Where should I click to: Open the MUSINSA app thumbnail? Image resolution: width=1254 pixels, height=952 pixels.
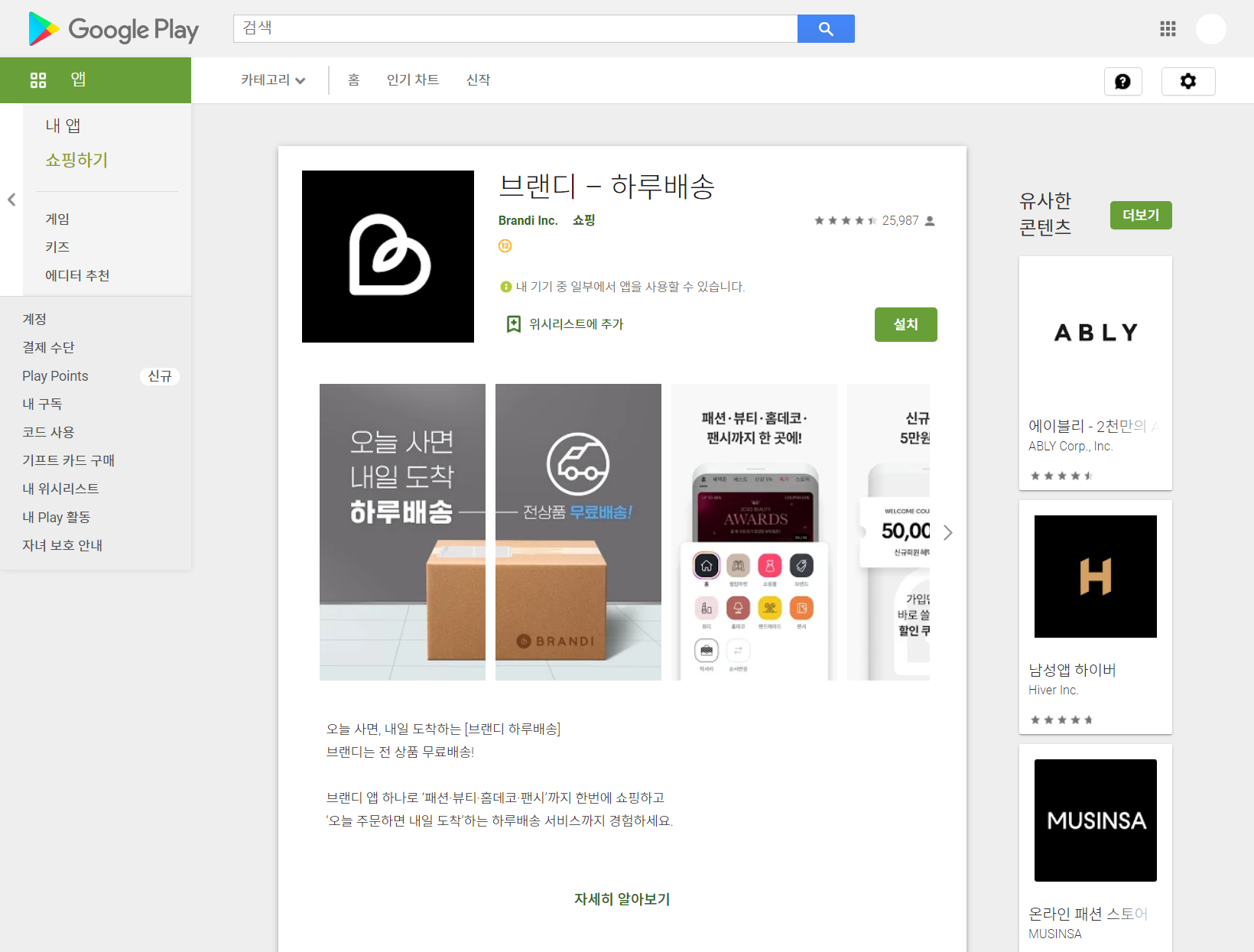click(1096, 820)
